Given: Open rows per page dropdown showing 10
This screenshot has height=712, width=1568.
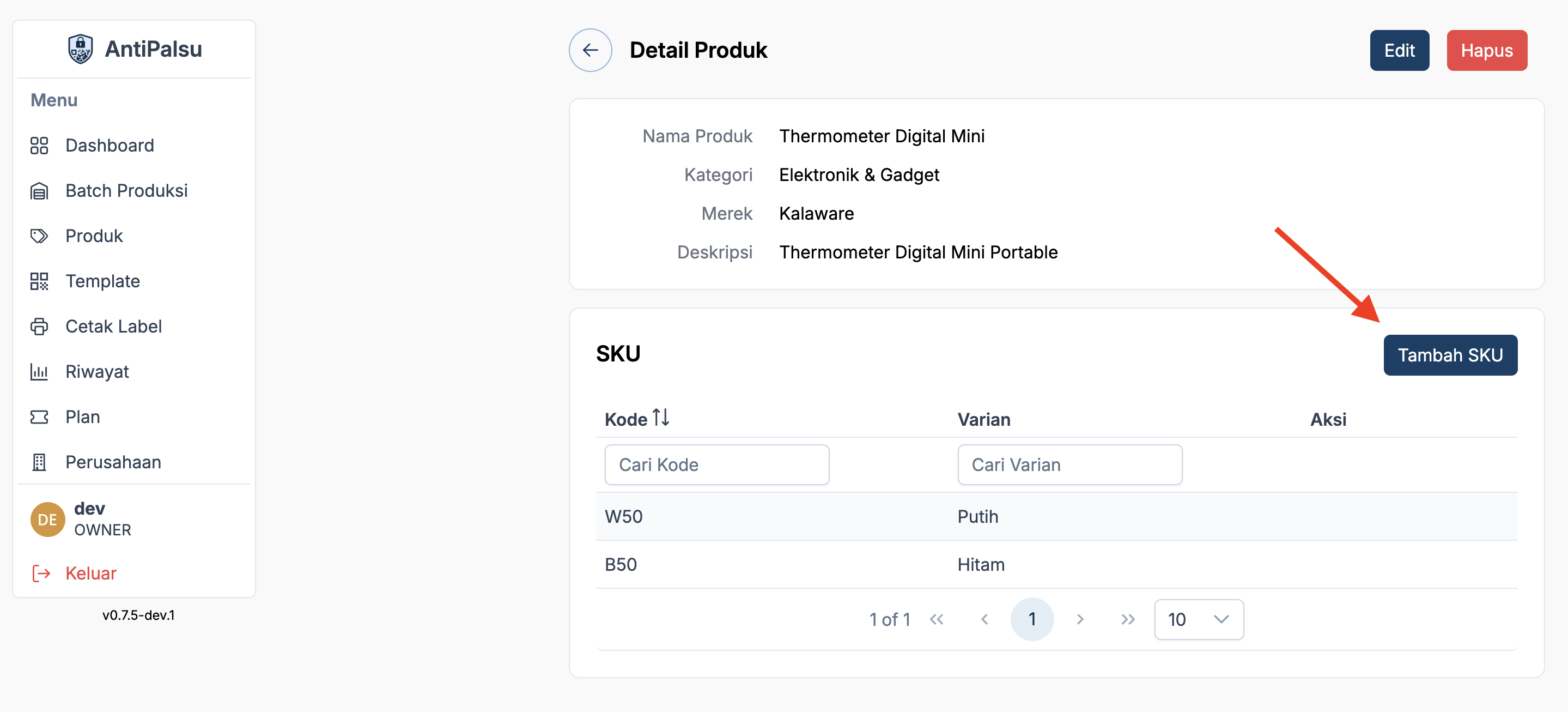Looking at the screenshot, I should 1198,619.
